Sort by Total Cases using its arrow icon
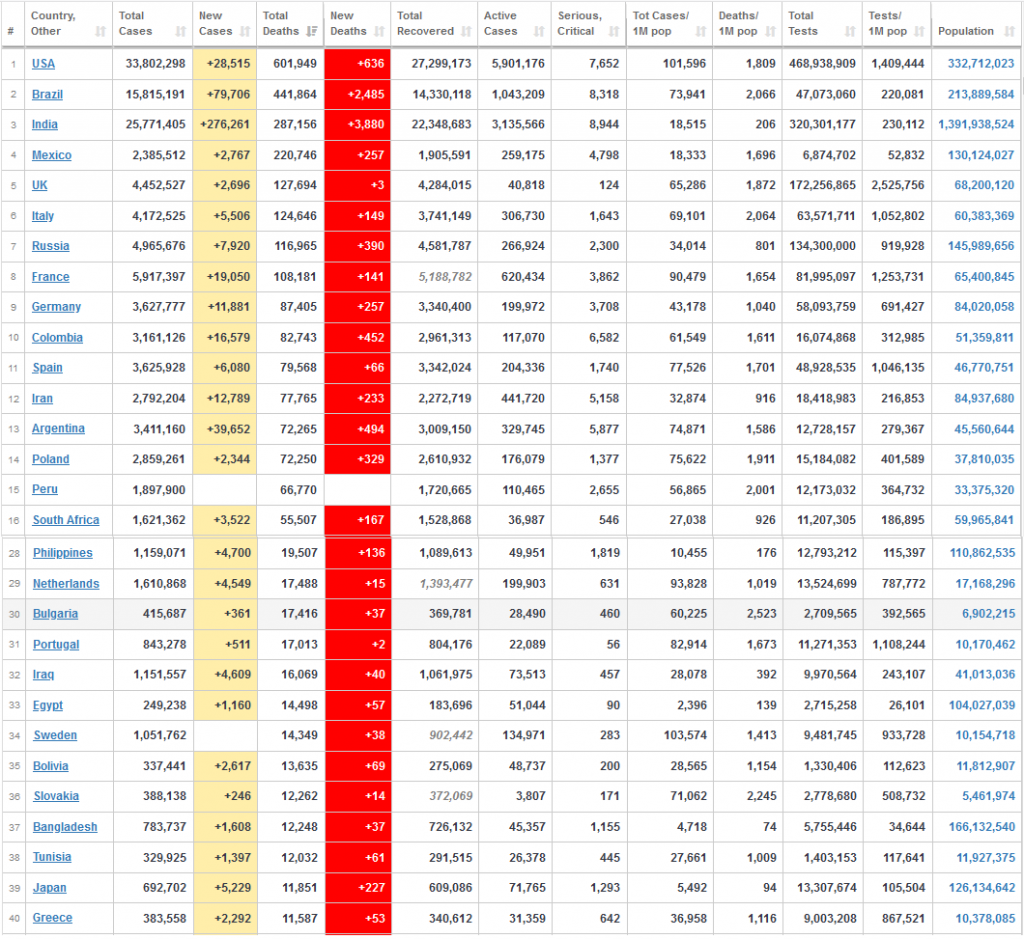Image resolution: width=1024 pixels, height=939 pixels. click(x=182, y=32)
